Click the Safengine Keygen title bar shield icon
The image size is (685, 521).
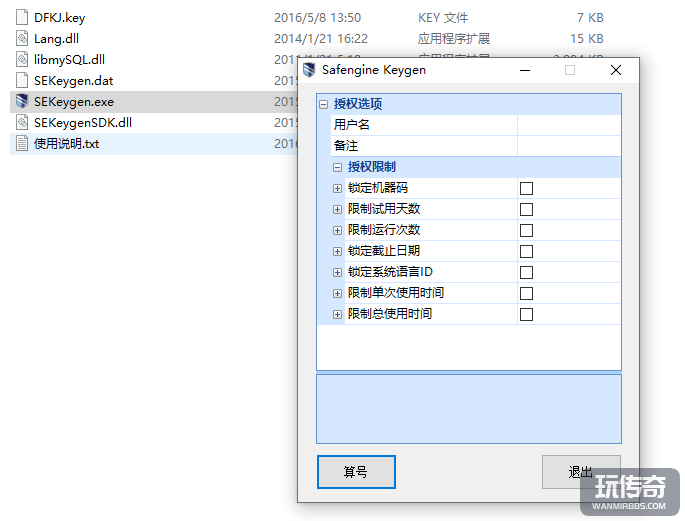click(x=309, y=70)
